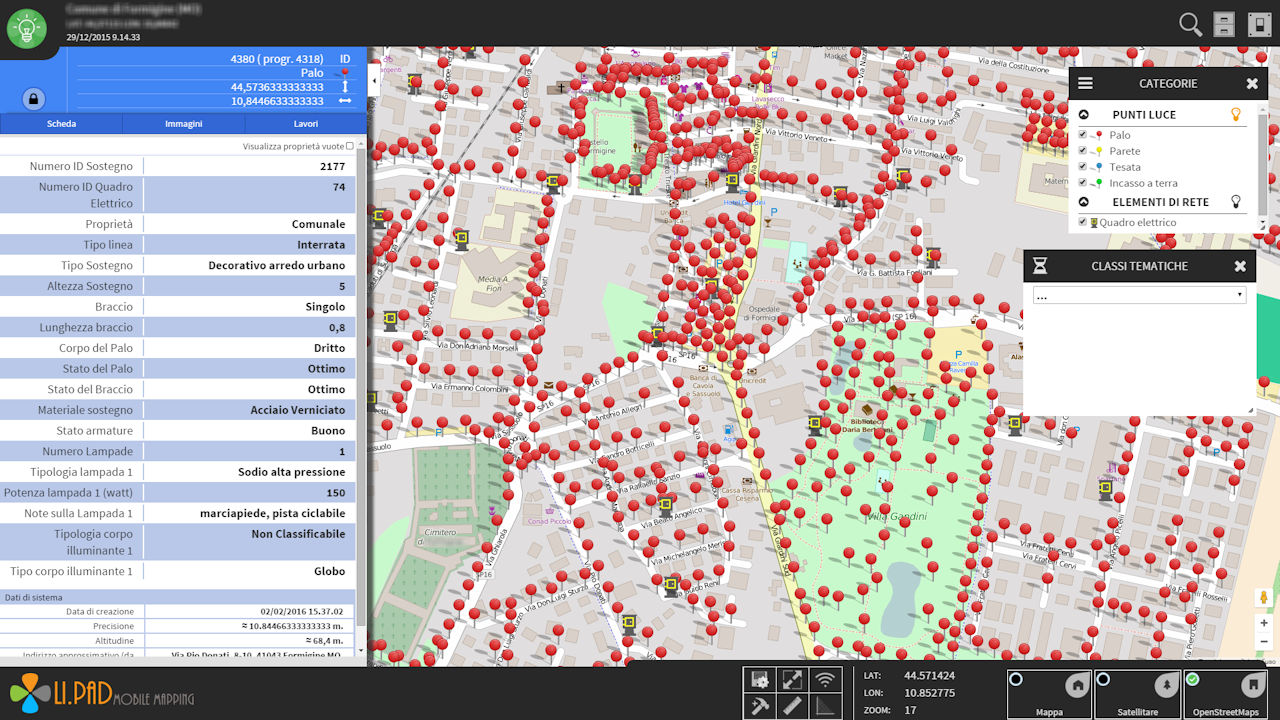Click the padlock lock icon
Viewport: 1280px width, 720px height.
pyautogui.click(x=34, y=99)
